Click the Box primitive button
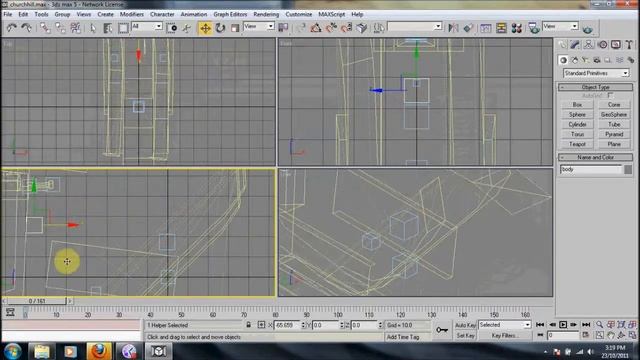This screenshot has height=360, width=640. [x=577, y=105]
